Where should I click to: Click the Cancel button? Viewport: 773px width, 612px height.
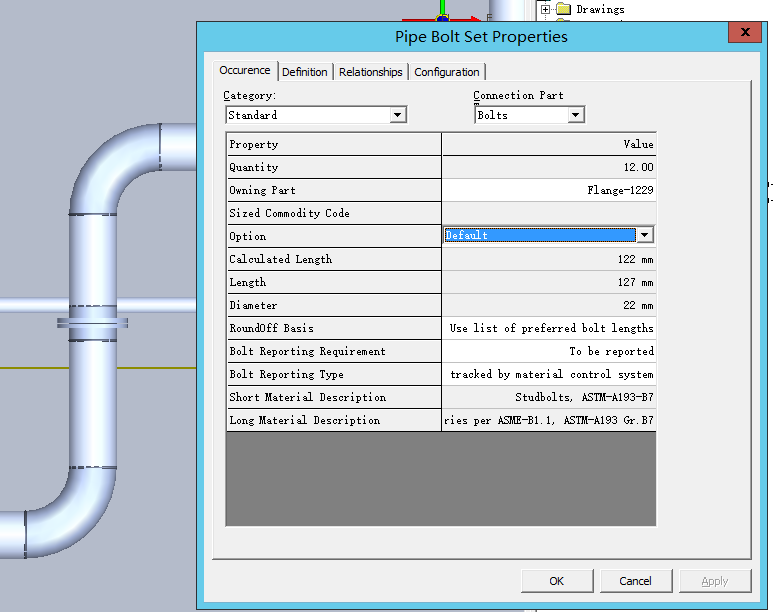tap(636, 581)
